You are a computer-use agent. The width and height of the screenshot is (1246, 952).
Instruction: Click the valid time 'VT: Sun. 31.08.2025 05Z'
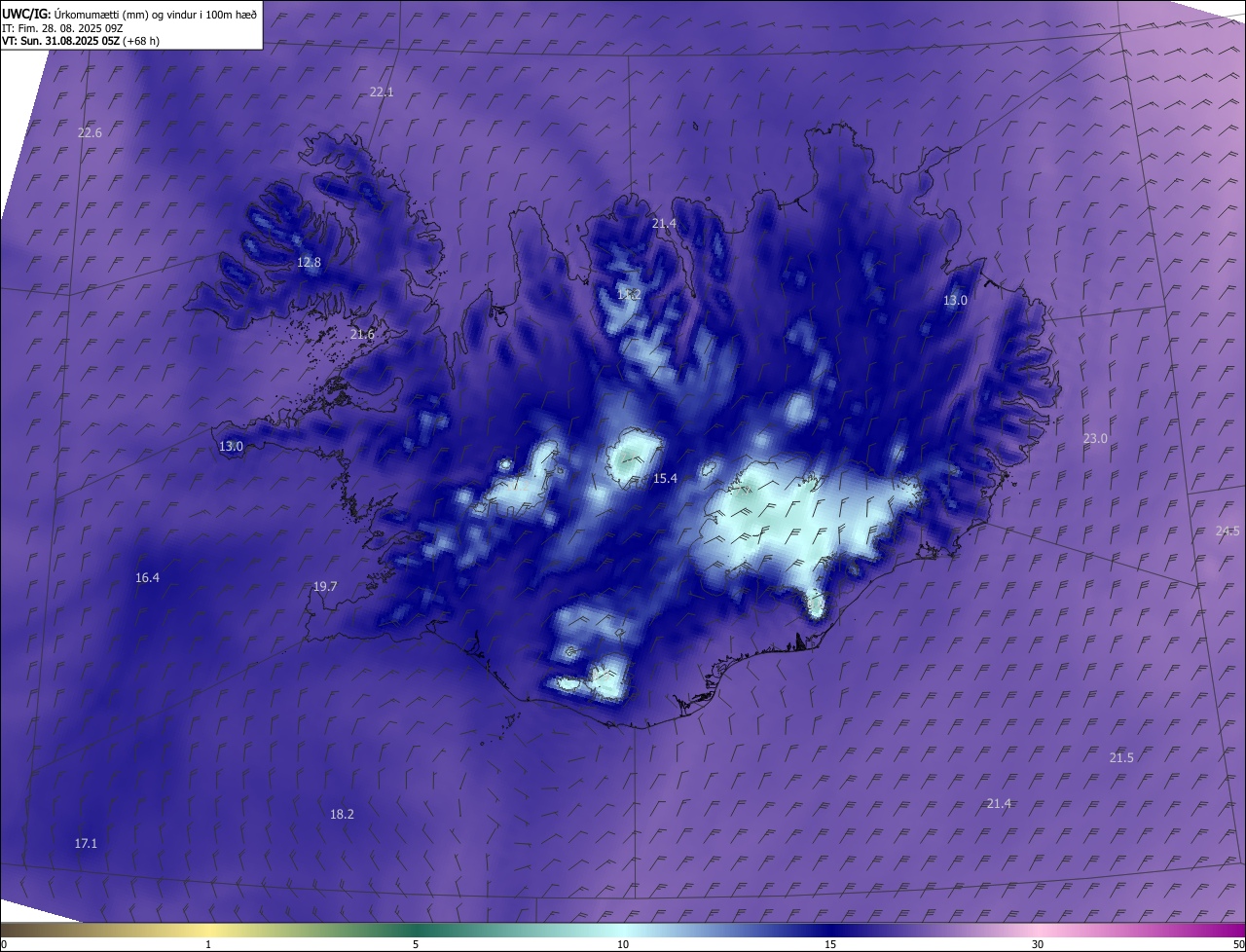60,41
